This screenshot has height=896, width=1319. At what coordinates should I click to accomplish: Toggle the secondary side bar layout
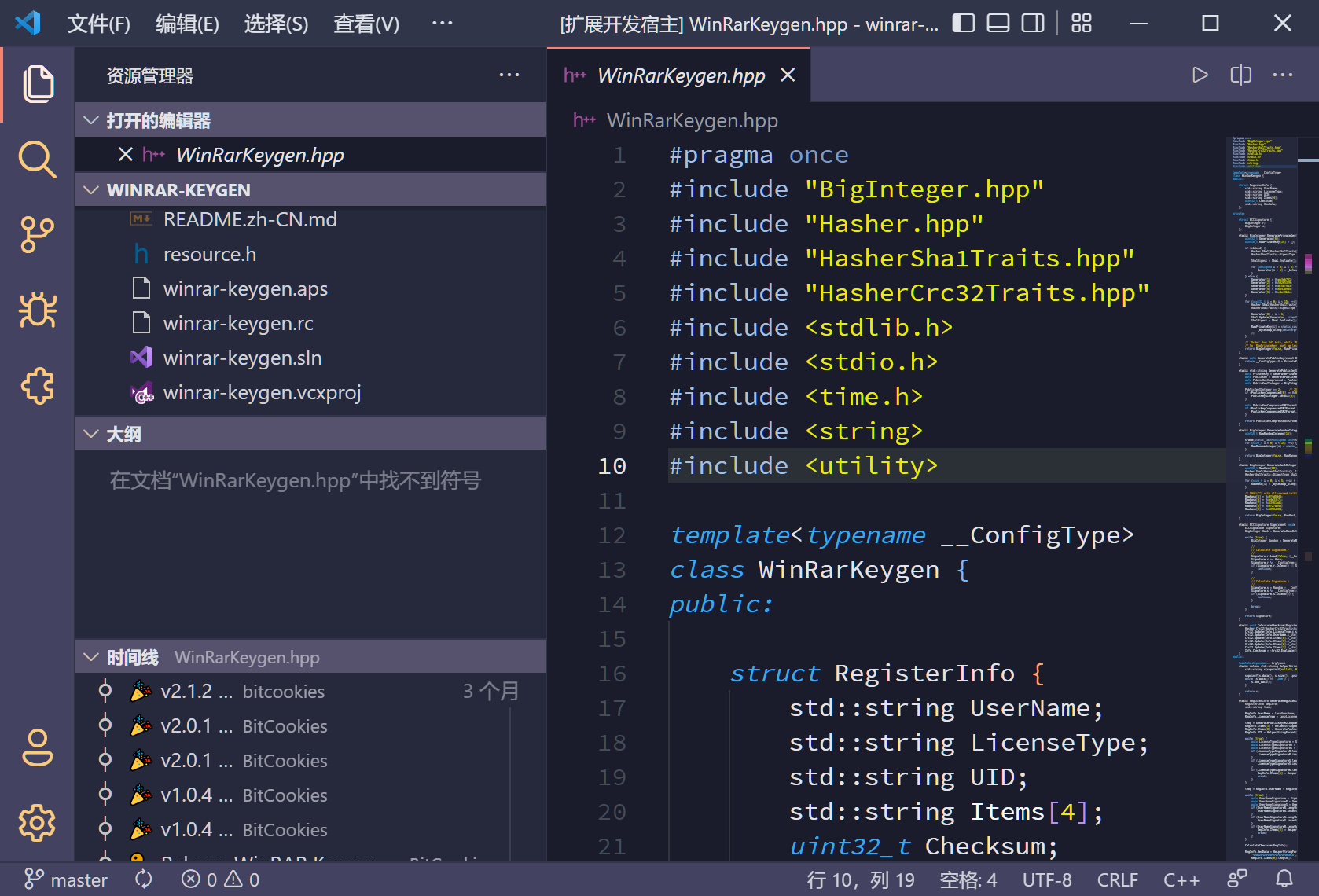1033,24
